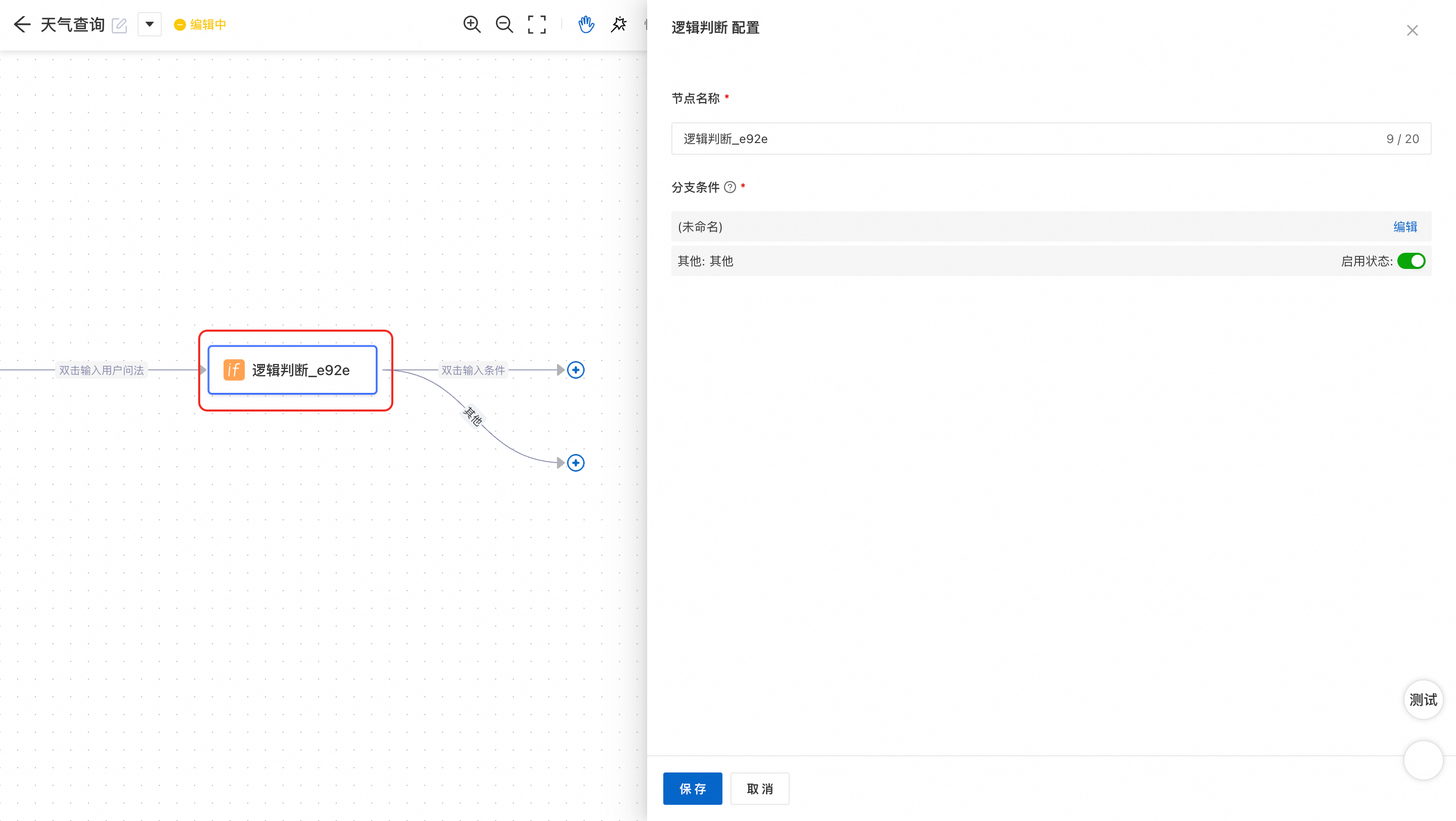This screenshot has height=821, width=1456.
Task: Zoom out of the canvas
Action: click(504, 24)
